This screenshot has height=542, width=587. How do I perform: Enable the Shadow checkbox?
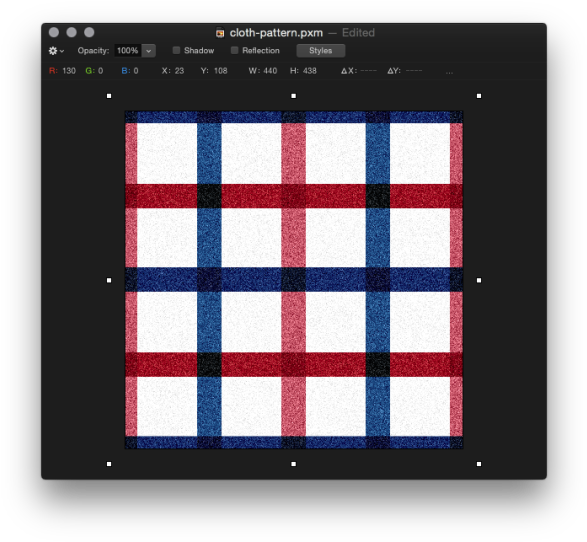176,50
